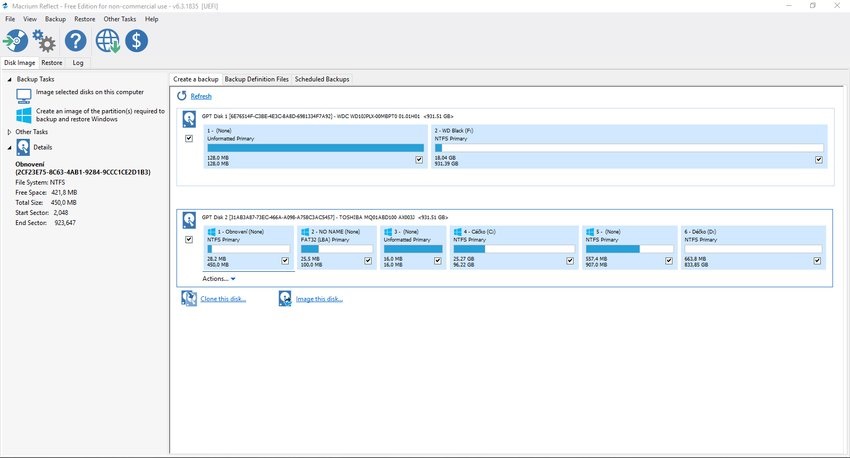
Task: Uncheck the Obnovení partition checkbox
Action: pyautogui.click(x=285, y=261)
